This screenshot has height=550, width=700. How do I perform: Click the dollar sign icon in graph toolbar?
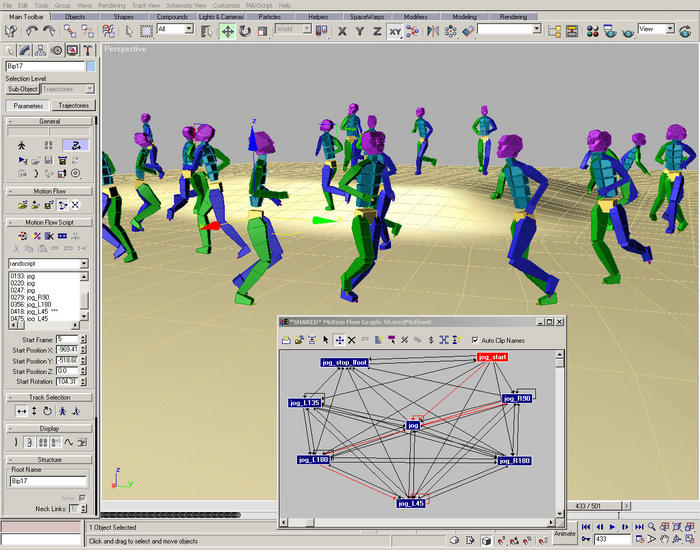tap(429, 340)
